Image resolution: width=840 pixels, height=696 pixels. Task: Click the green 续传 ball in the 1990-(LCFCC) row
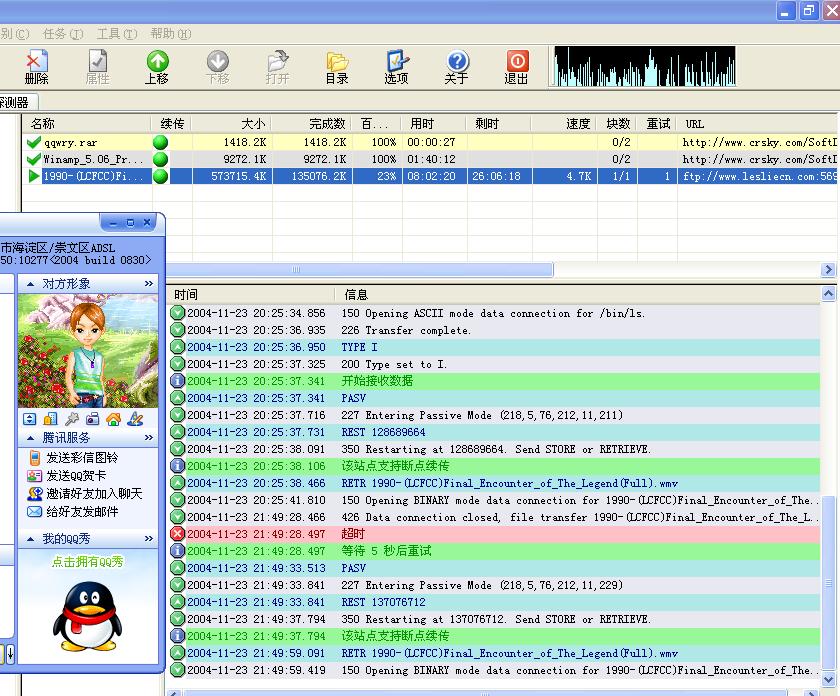(x=160, y=176)
